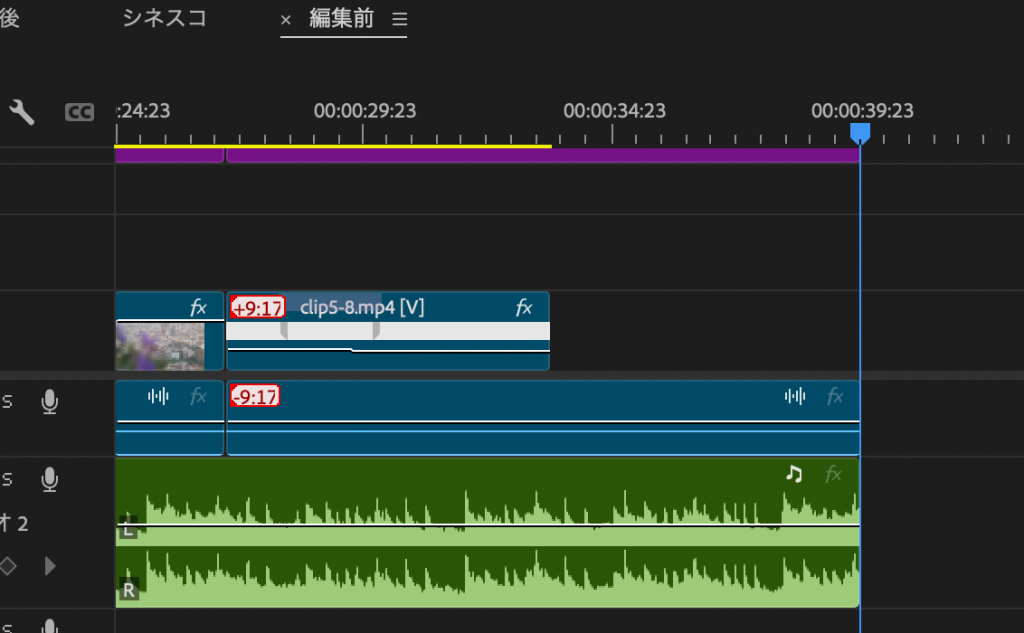Click music note icon on green audio clip
This screenshot has width=1024, height=633.
point(794,474)
